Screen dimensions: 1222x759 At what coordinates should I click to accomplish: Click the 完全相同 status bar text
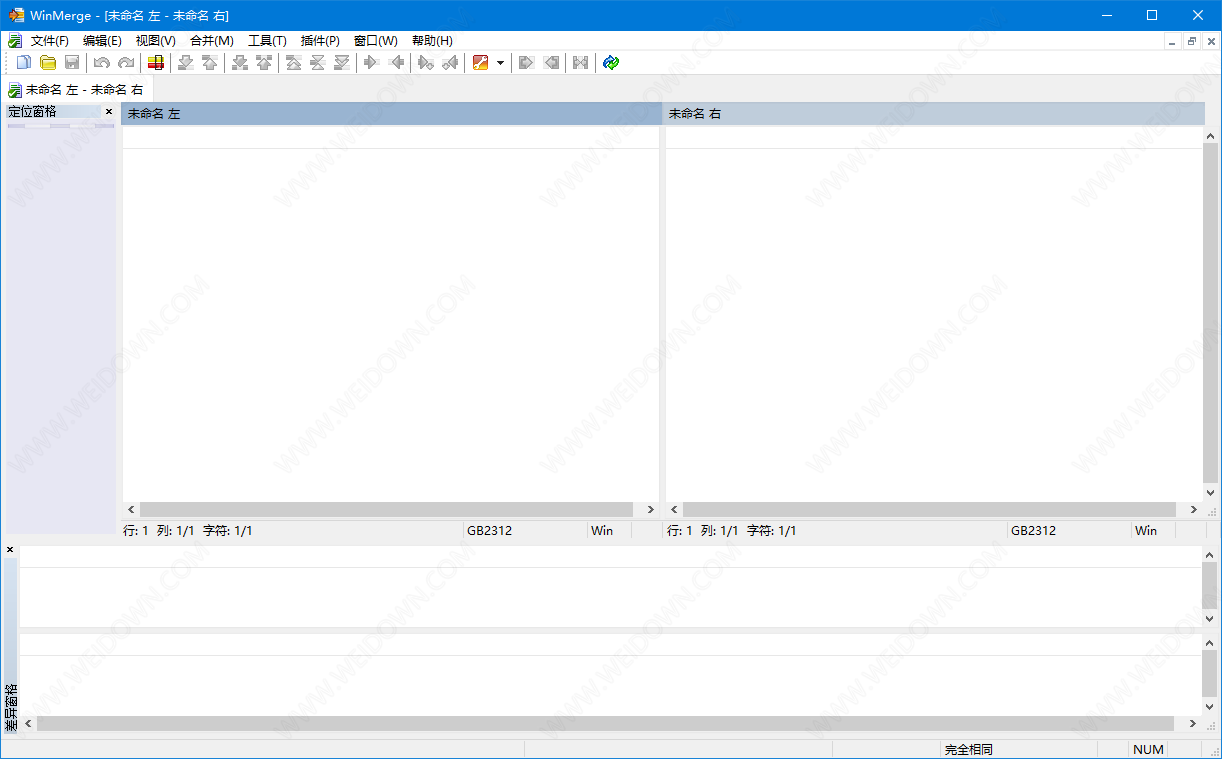click(968, 749)
